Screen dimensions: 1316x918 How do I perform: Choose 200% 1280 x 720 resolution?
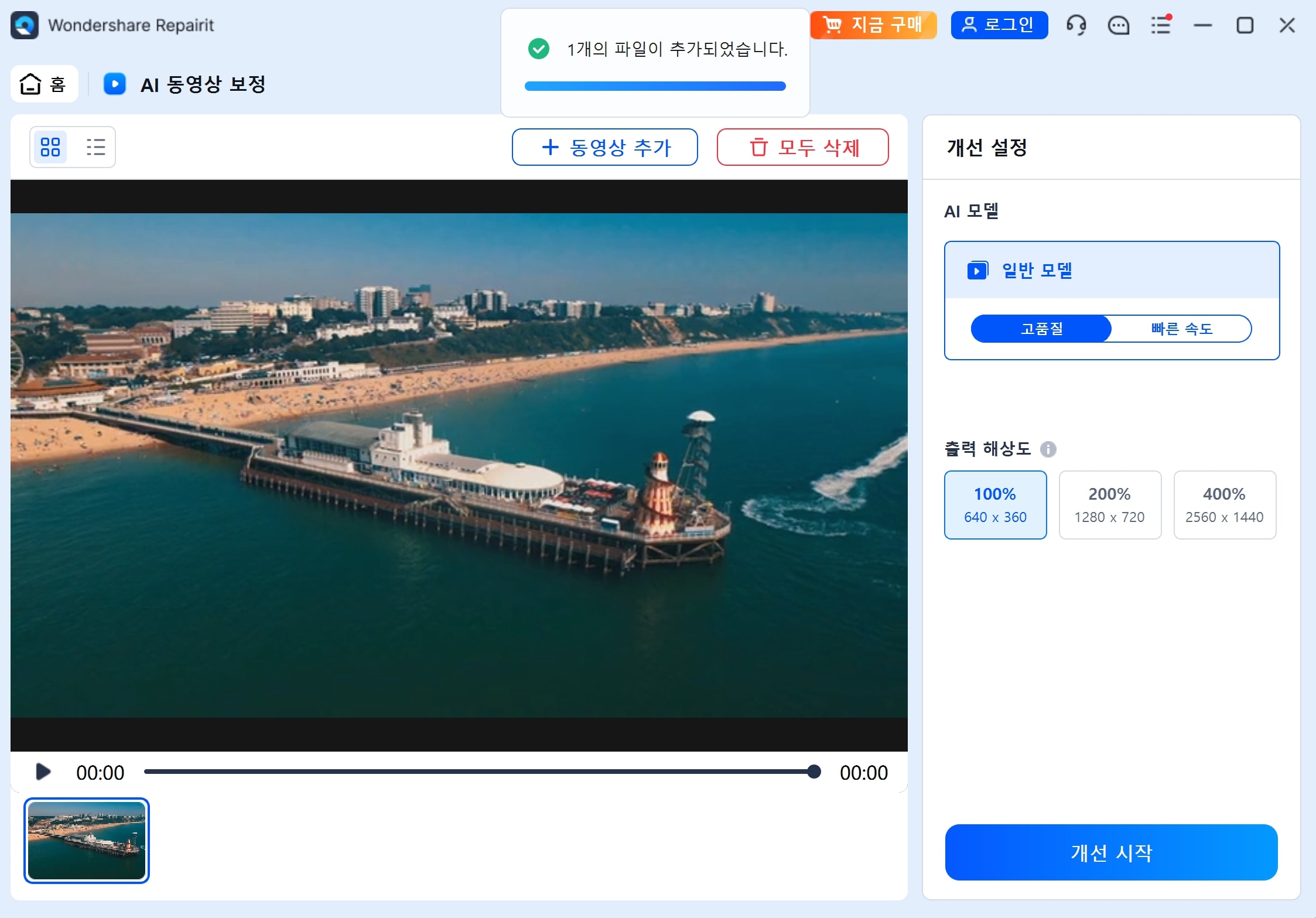pyautogui.click(x=1110, y=505)
